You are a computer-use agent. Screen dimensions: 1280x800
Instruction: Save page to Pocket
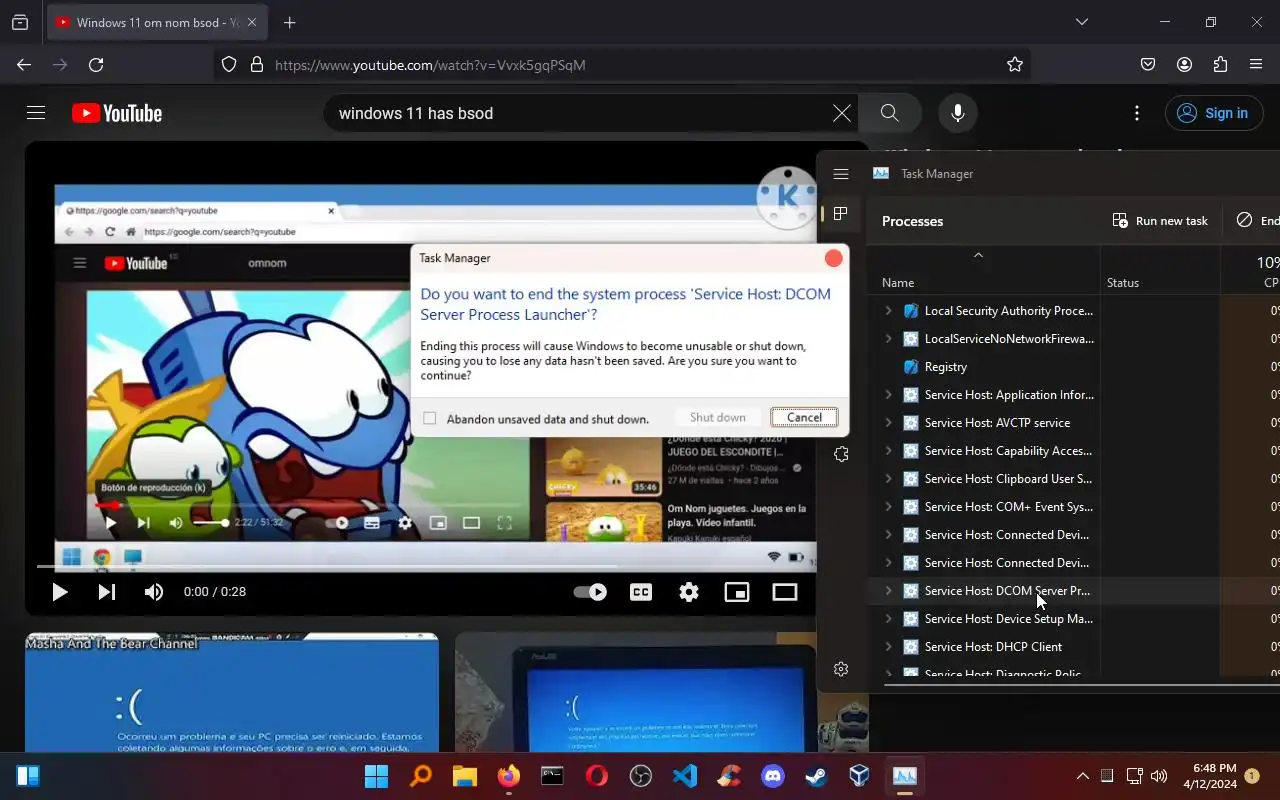coord(1148,64)
